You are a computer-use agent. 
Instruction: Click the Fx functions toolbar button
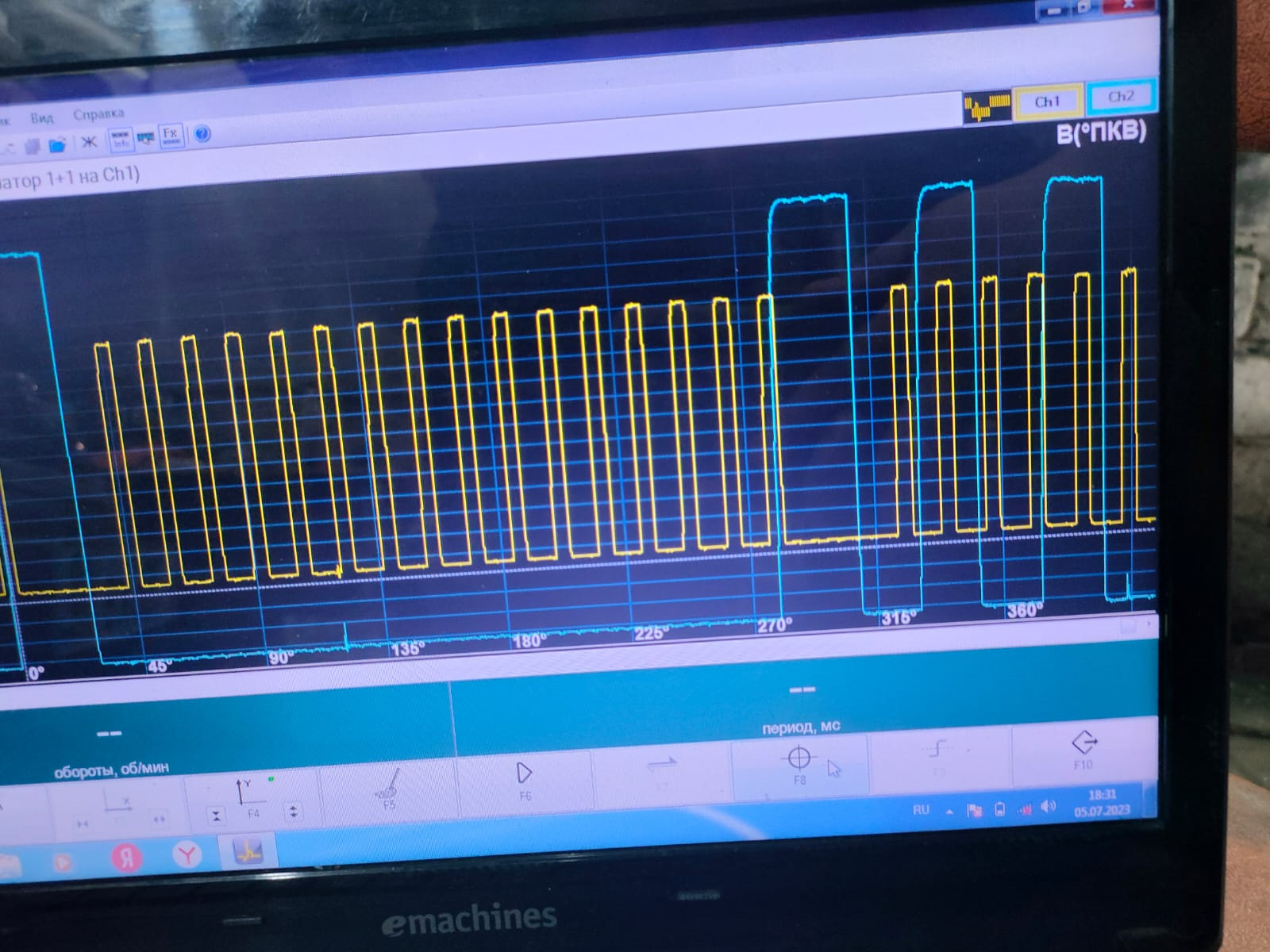point(170,135)
